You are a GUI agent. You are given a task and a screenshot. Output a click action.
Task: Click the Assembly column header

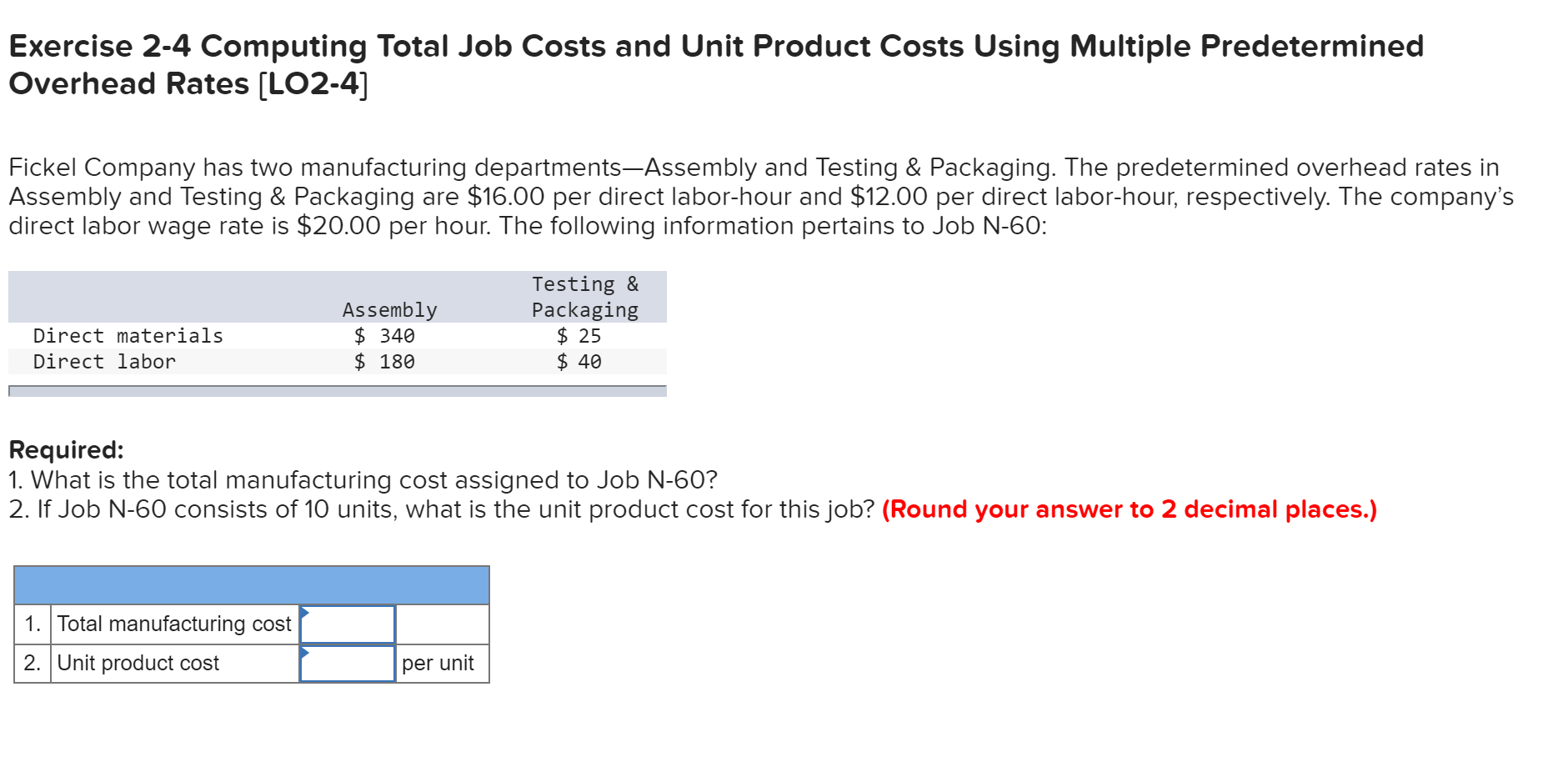(x=389, y=308)
